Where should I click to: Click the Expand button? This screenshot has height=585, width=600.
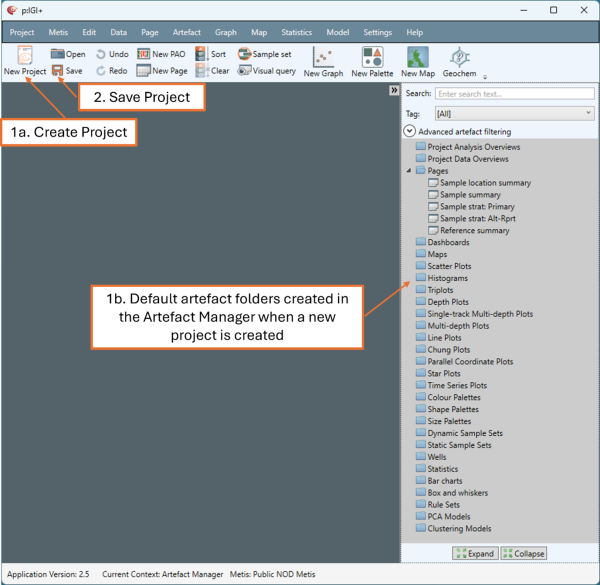point(474,553)
